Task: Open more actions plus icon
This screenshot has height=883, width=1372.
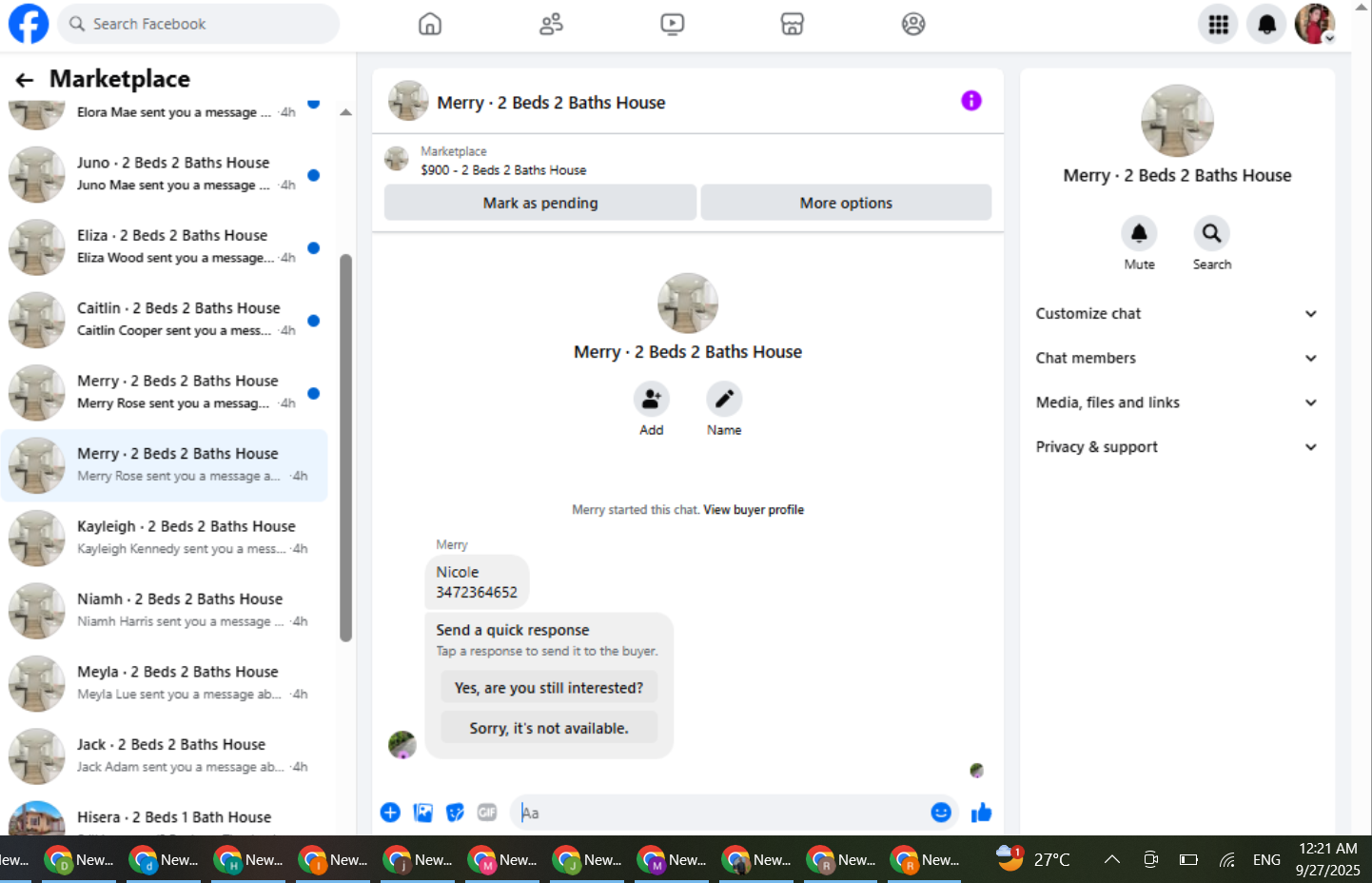Action: 390,813
